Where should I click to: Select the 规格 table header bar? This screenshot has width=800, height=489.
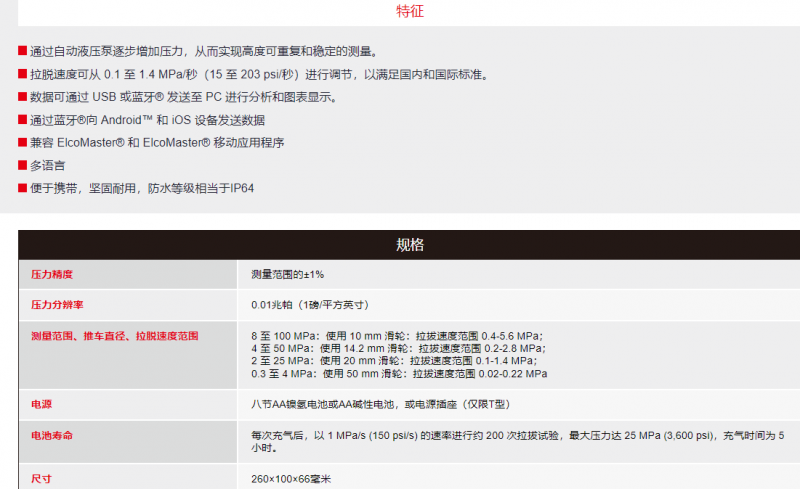(409, 245)
